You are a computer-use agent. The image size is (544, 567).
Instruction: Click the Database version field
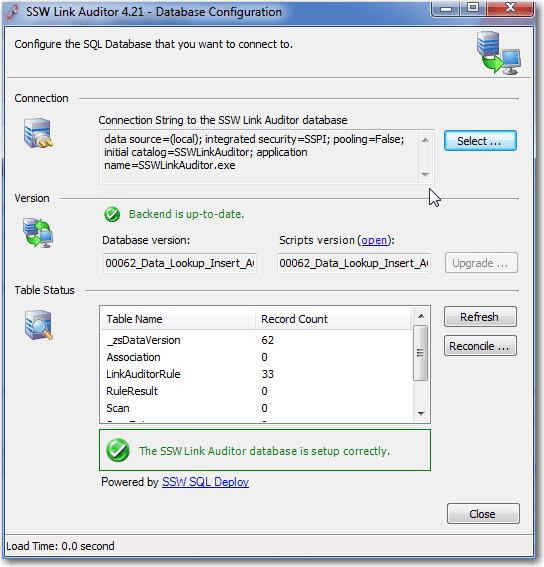click(x=180, y=263)
